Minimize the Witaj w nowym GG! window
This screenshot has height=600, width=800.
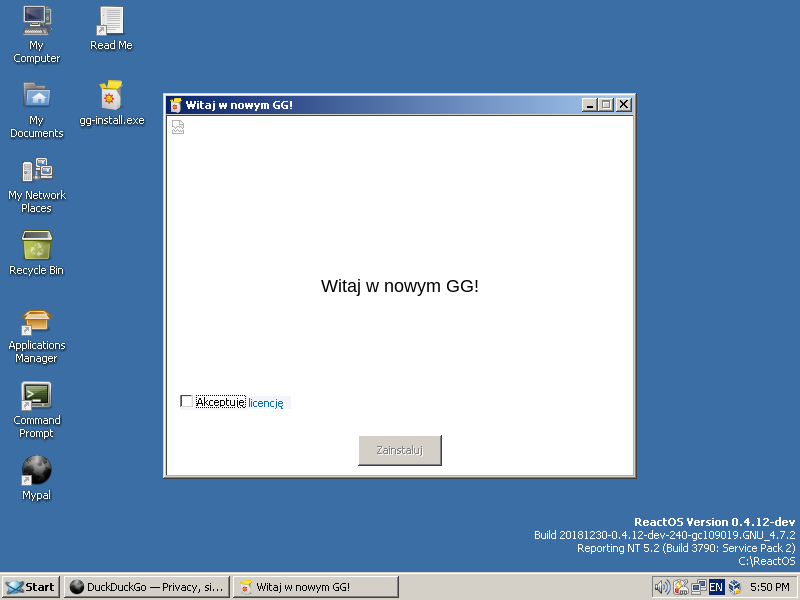589,105
